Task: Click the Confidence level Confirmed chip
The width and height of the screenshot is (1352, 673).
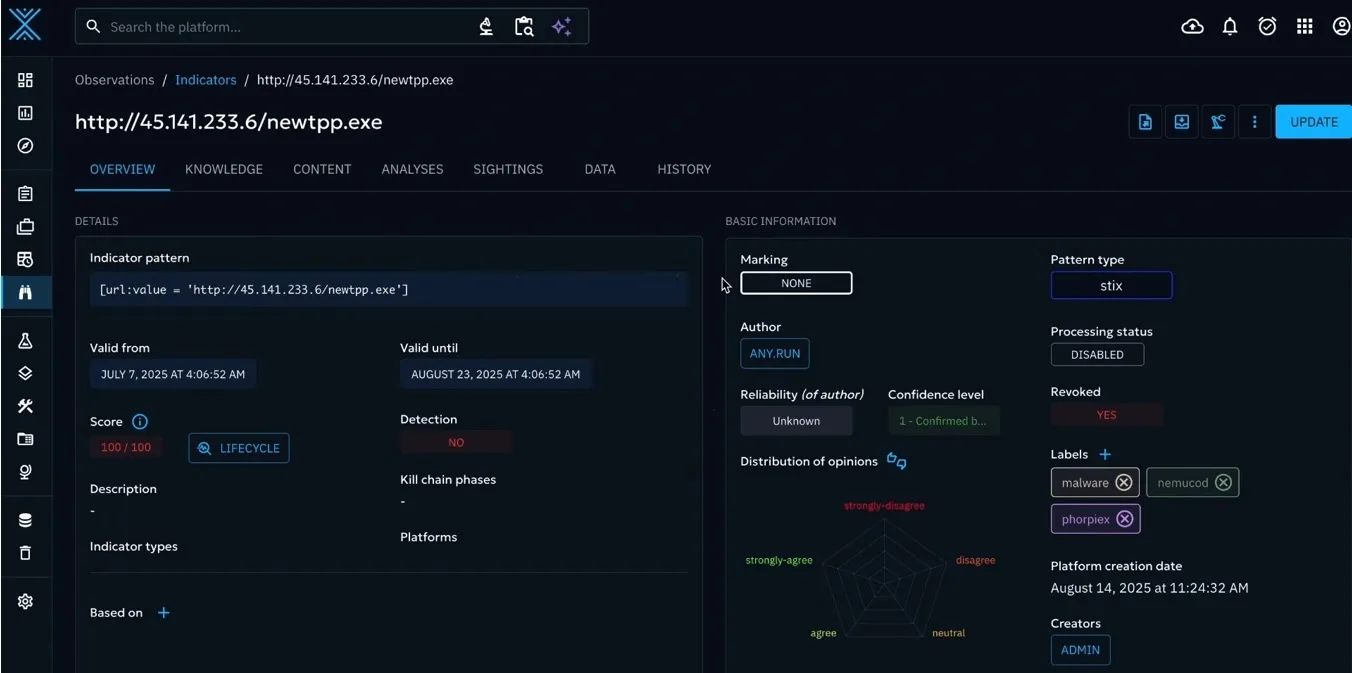Action: [x=943, y=421]
